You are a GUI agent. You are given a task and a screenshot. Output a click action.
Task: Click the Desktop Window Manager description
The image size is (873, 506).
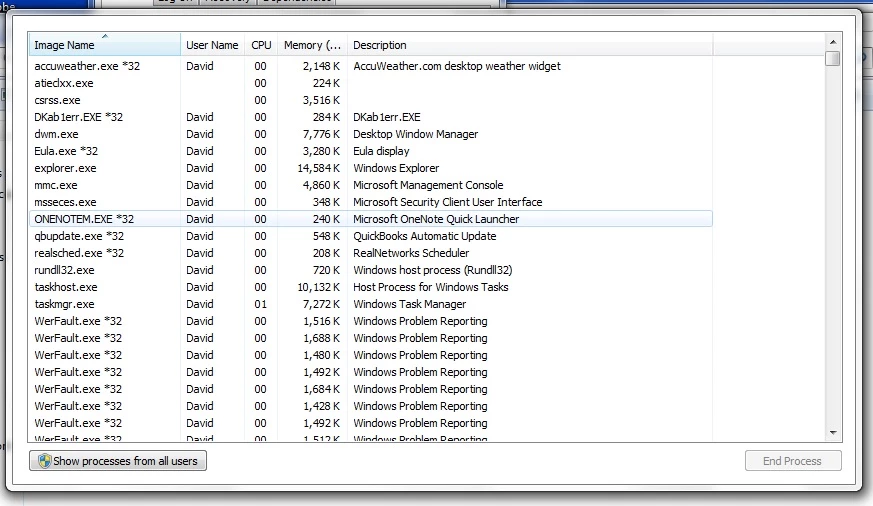tap(415, 134)
